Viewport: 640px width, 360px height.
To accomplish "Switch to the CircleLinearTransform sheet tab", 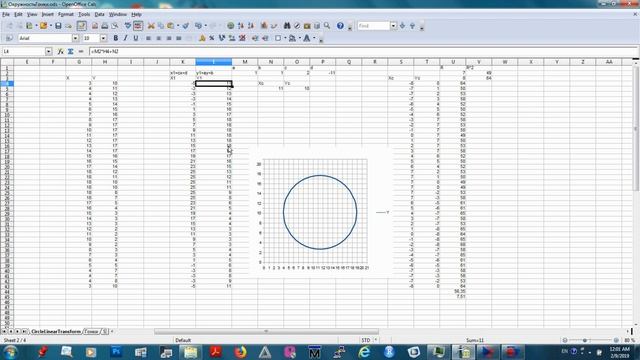I will [56, 331].
